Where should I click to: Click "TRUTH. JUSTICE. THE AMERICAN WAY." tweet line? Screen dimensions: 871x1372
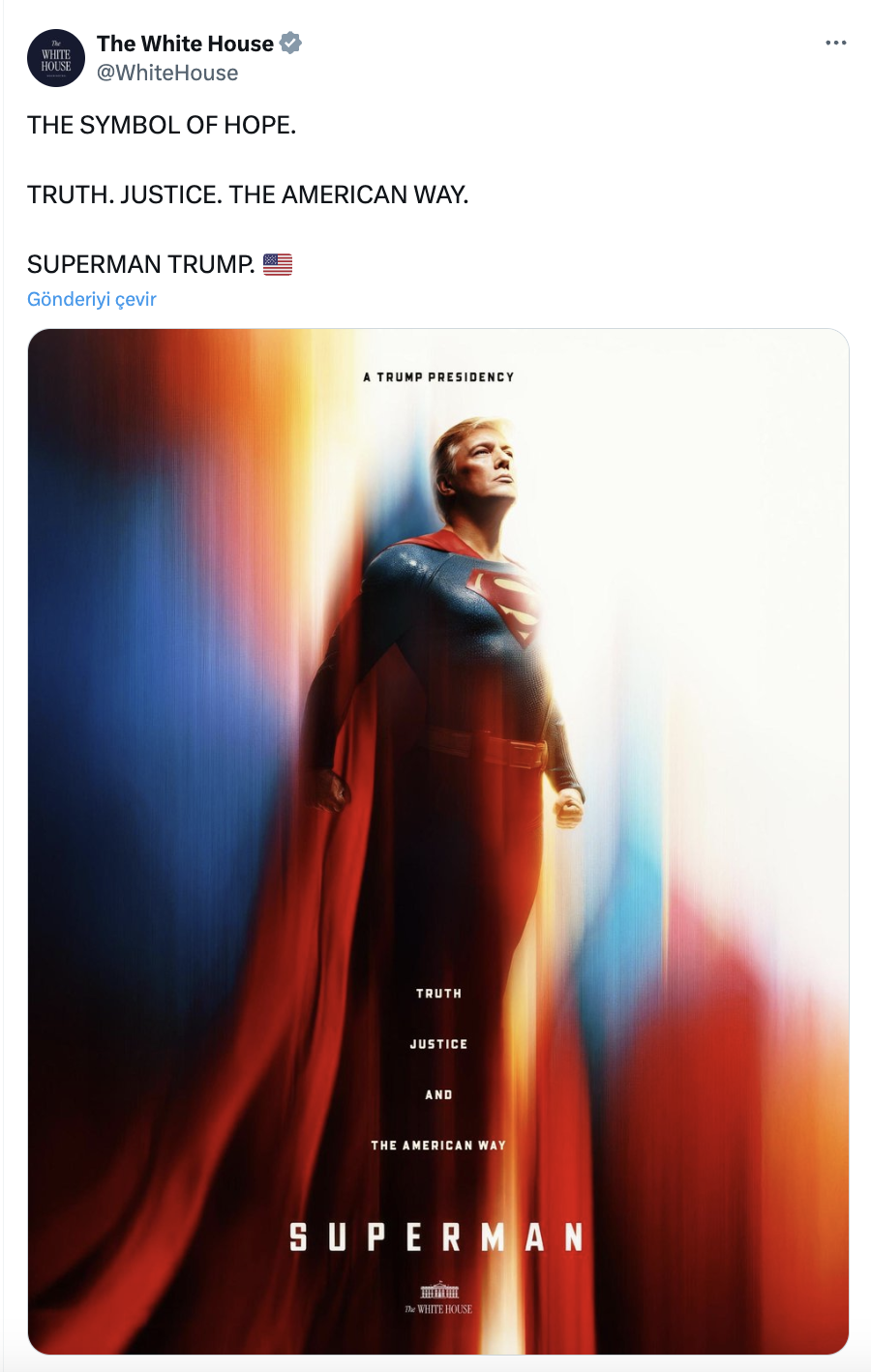coord(248,194)
